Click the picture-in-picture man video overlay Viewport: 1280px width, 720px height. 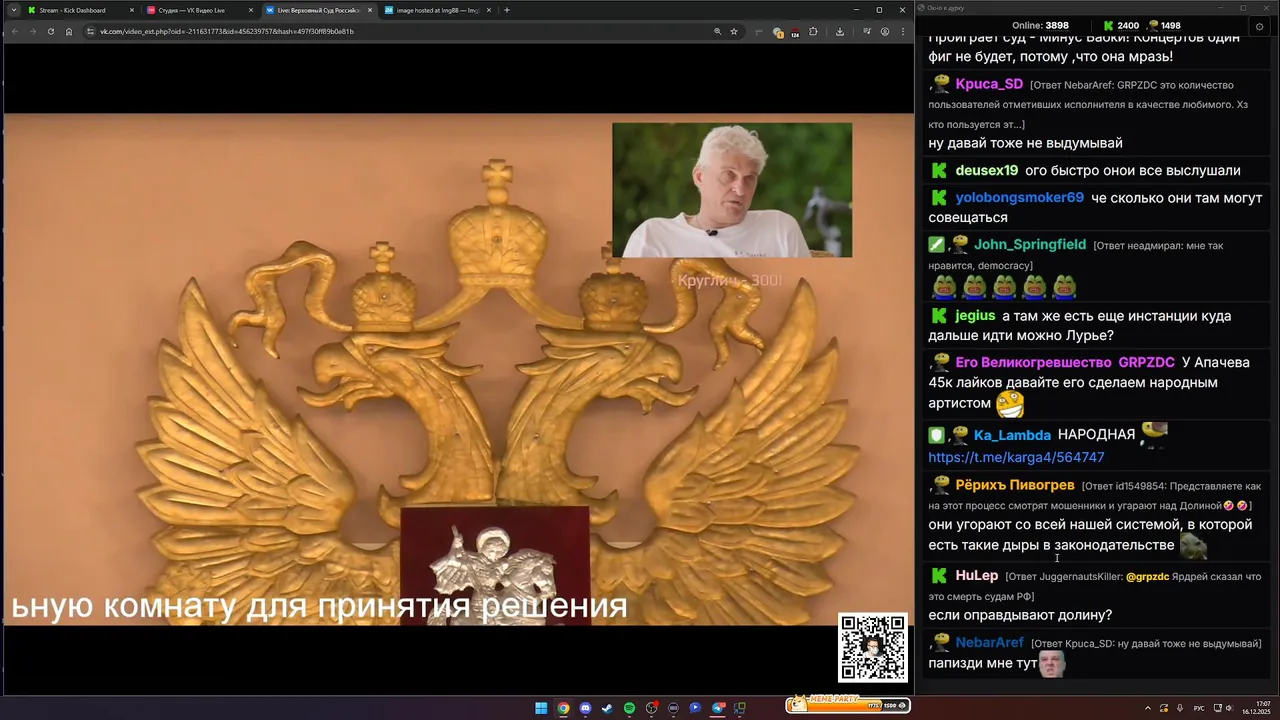(x=732, y=190)
